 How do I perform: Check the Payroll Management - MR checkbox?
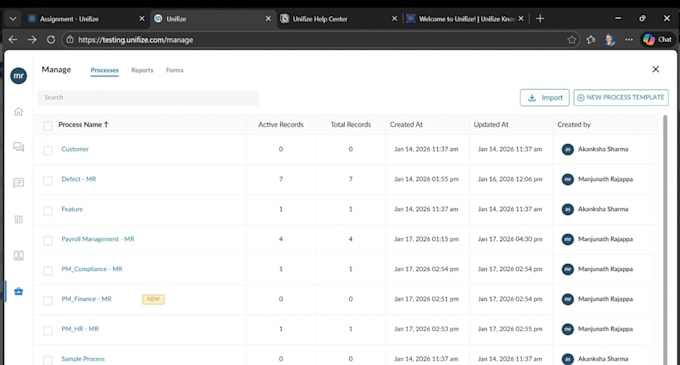click(47, 240)
